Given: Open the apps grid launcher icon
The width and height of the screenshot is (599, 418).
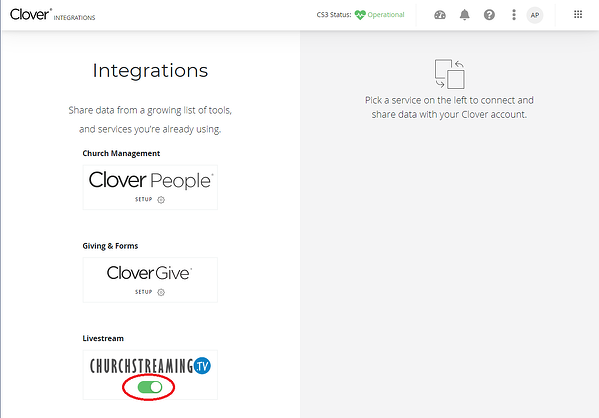Looking at the screenshot, I should [x=578, y=15].
